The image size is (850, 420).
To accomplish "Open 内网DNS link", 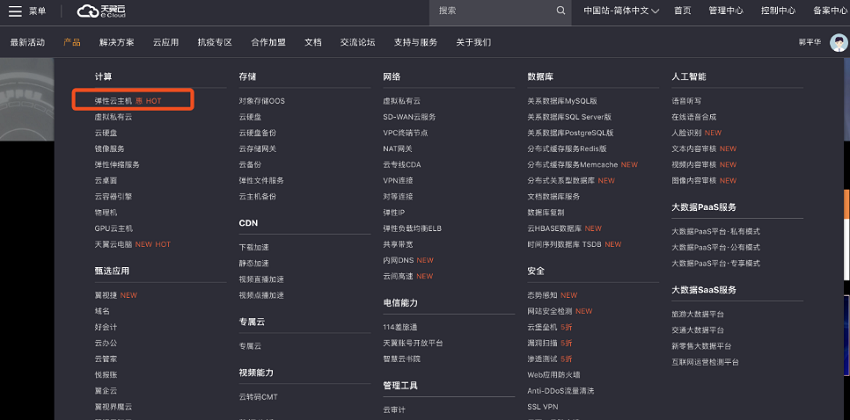I will tap(398, 260).
